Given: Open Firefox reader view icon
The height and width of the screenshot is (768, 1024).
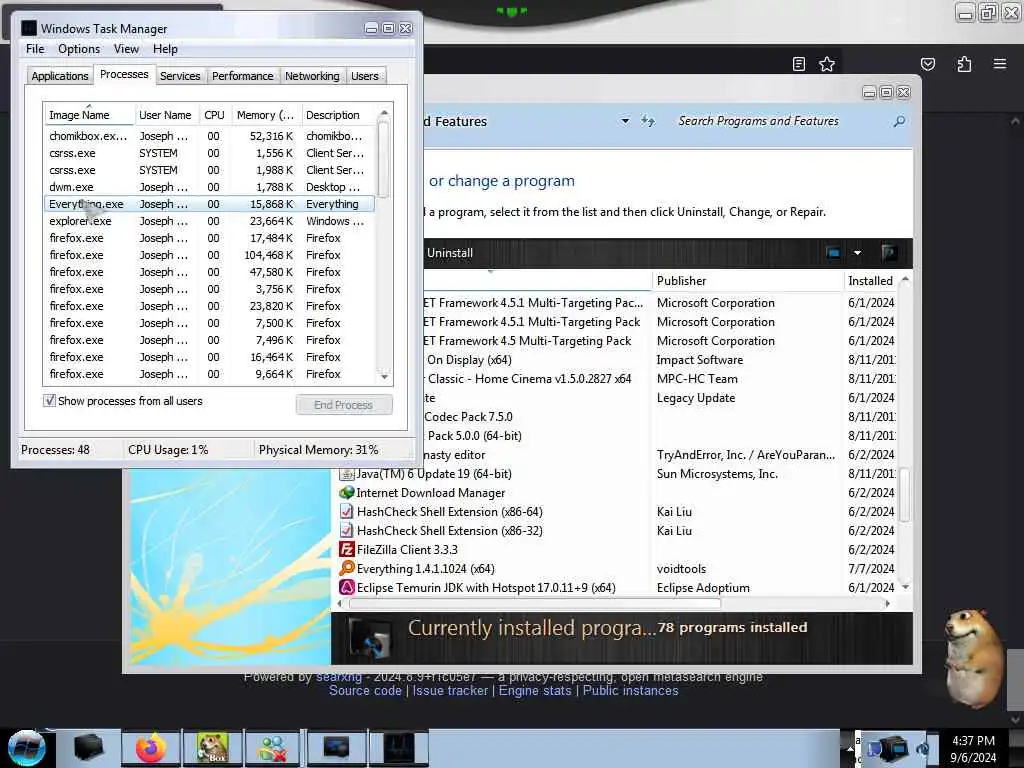Looking at the screenshot, I should pyautogui.click(x=798, y=64).
